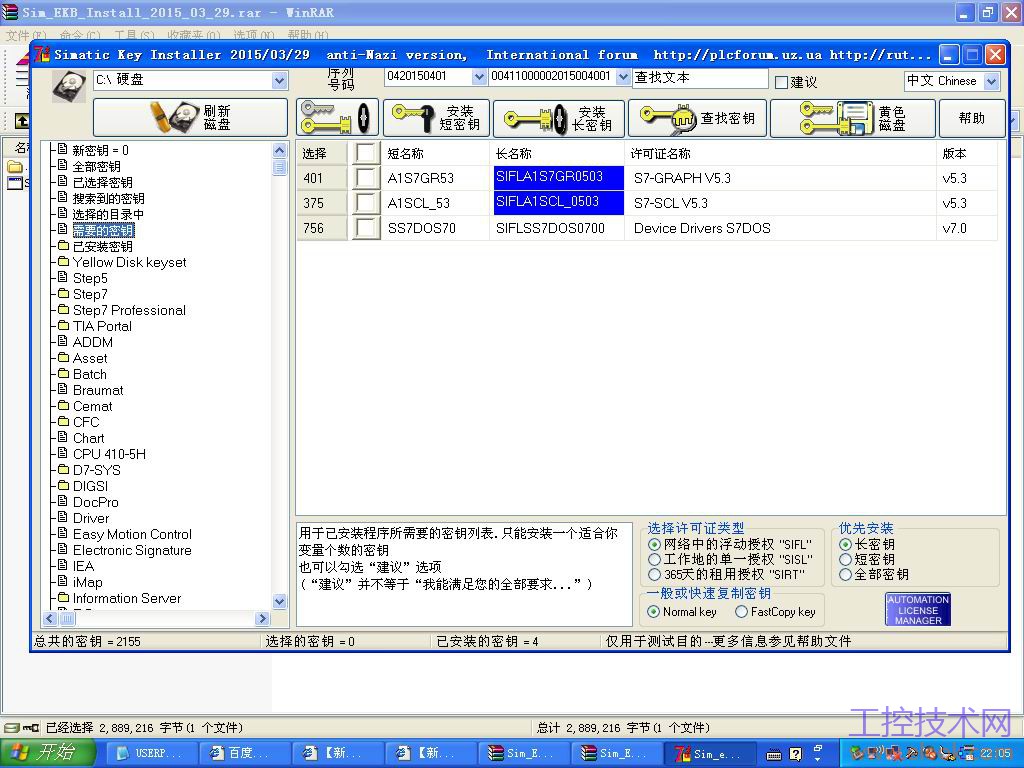Select FastCopy key radio button
The width and height of the screenshot is (1024, 768).
click(741, 612)
